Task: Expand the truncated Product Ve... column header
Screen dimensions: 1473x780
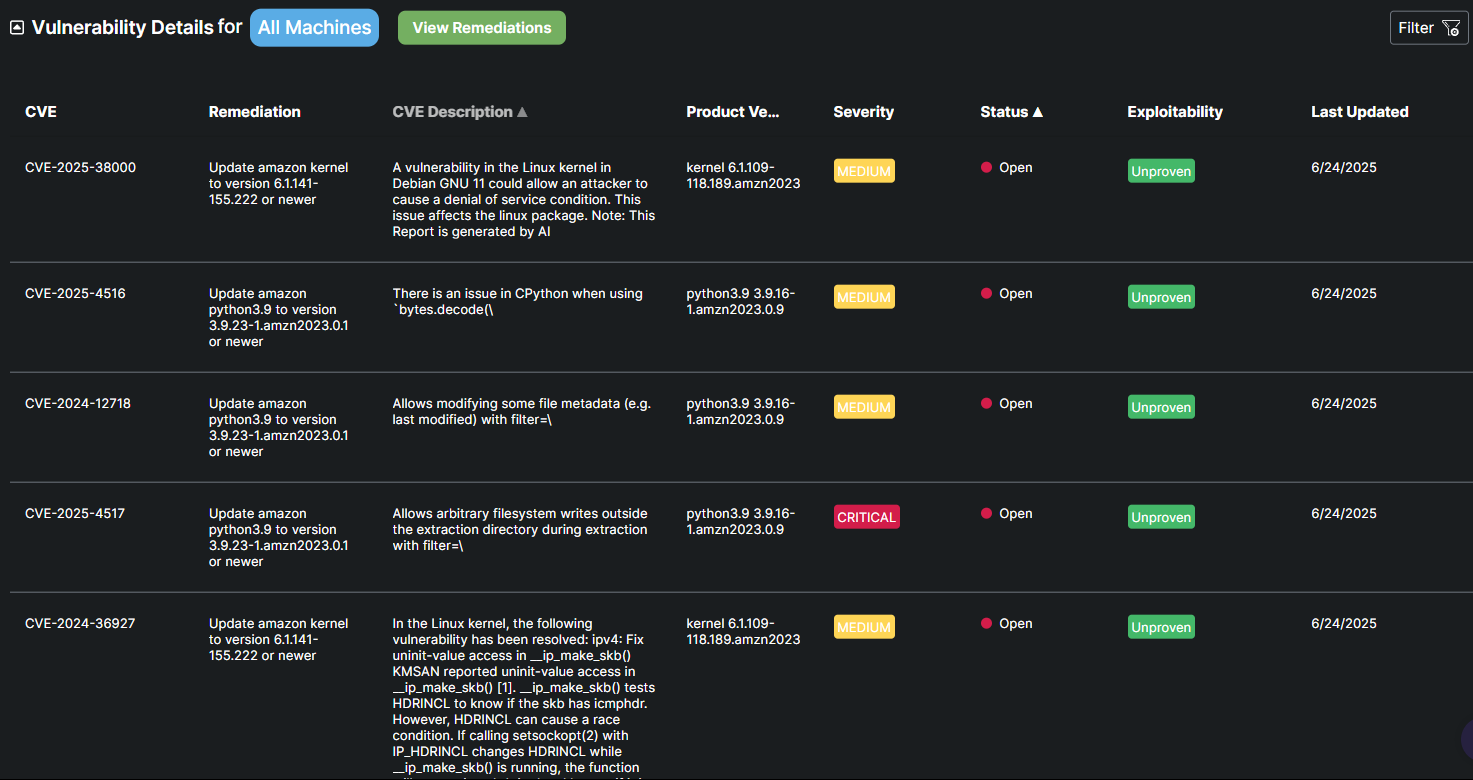Action: 732,112
